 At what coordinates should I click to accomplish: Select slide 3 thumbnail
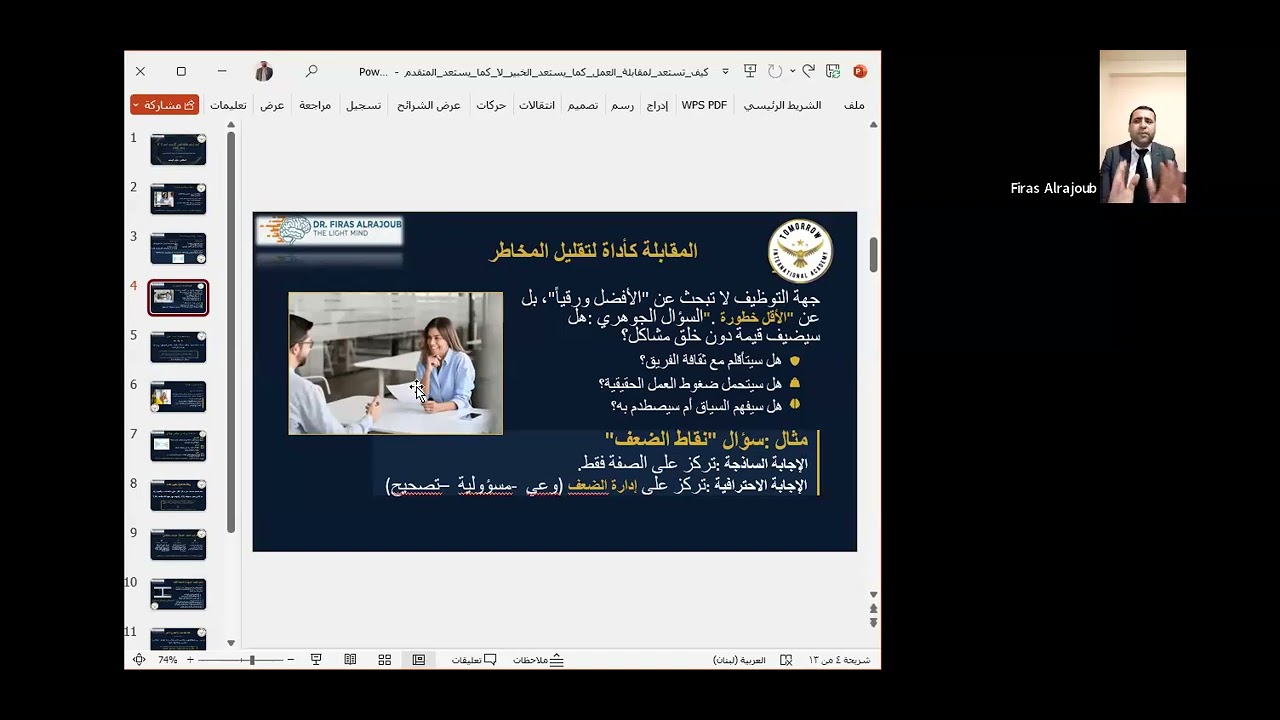(x=178, y=248)
